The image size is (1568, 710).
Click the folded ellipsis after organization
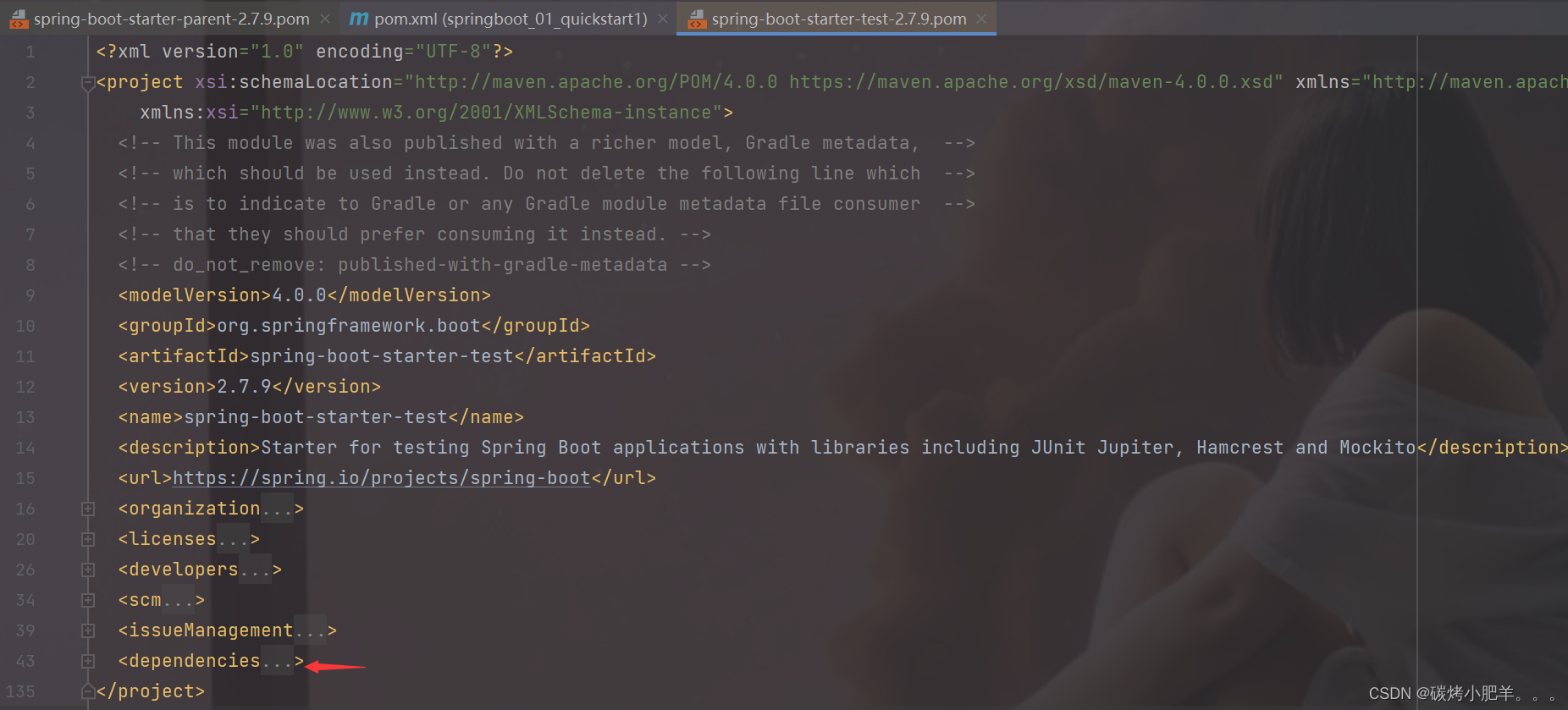tap(277, 509)
